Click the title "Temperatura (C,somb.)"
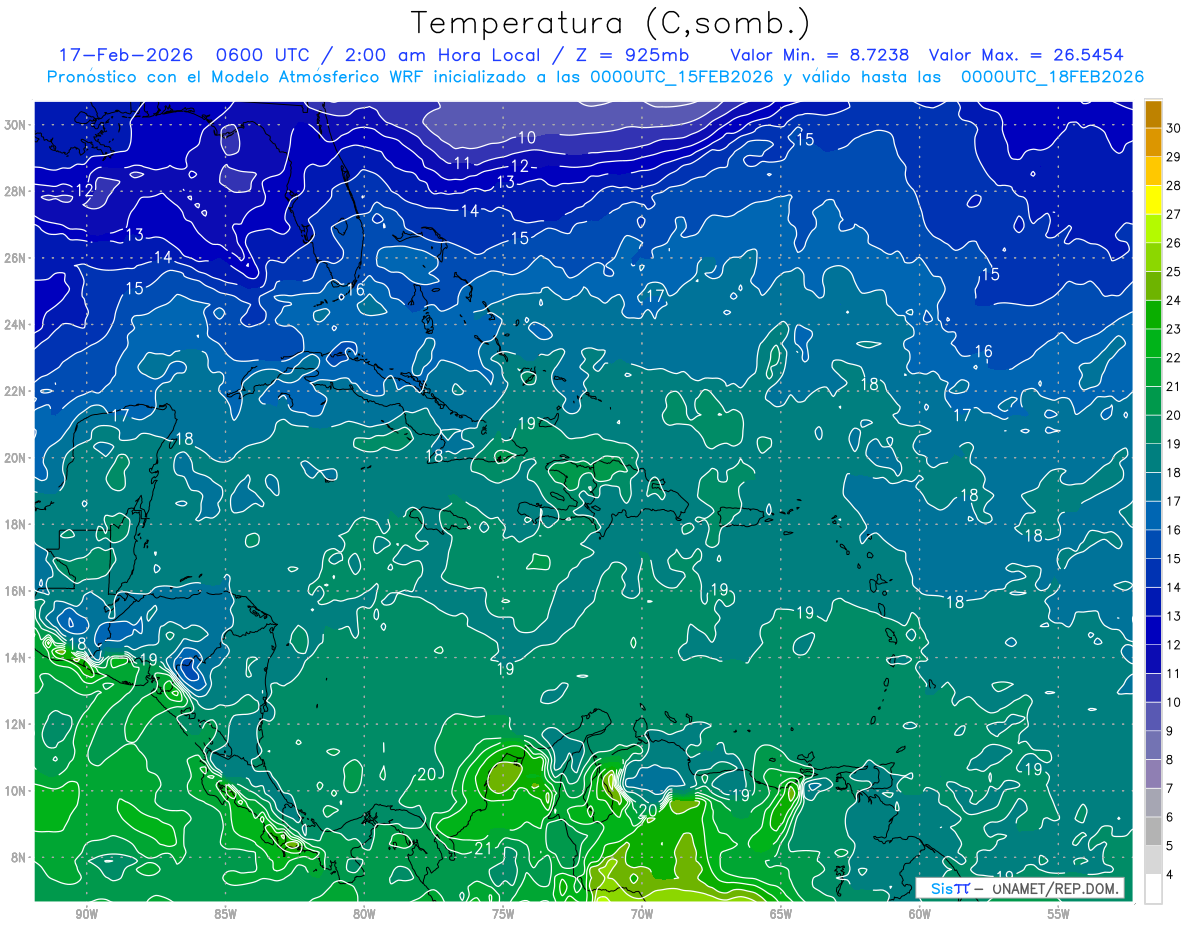This screenshot has height=927, width=1200. [611, 22]
